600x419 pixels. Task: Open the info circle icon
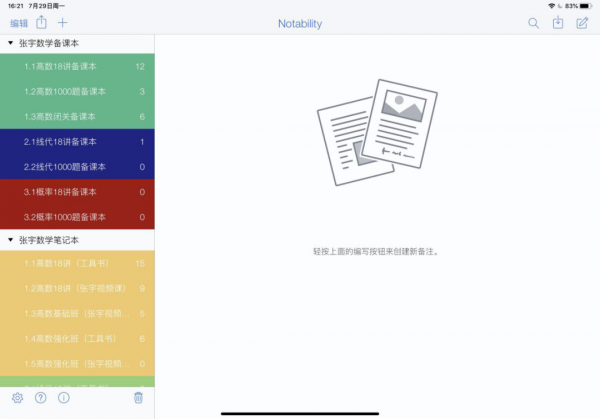click(x=64, y=398)
